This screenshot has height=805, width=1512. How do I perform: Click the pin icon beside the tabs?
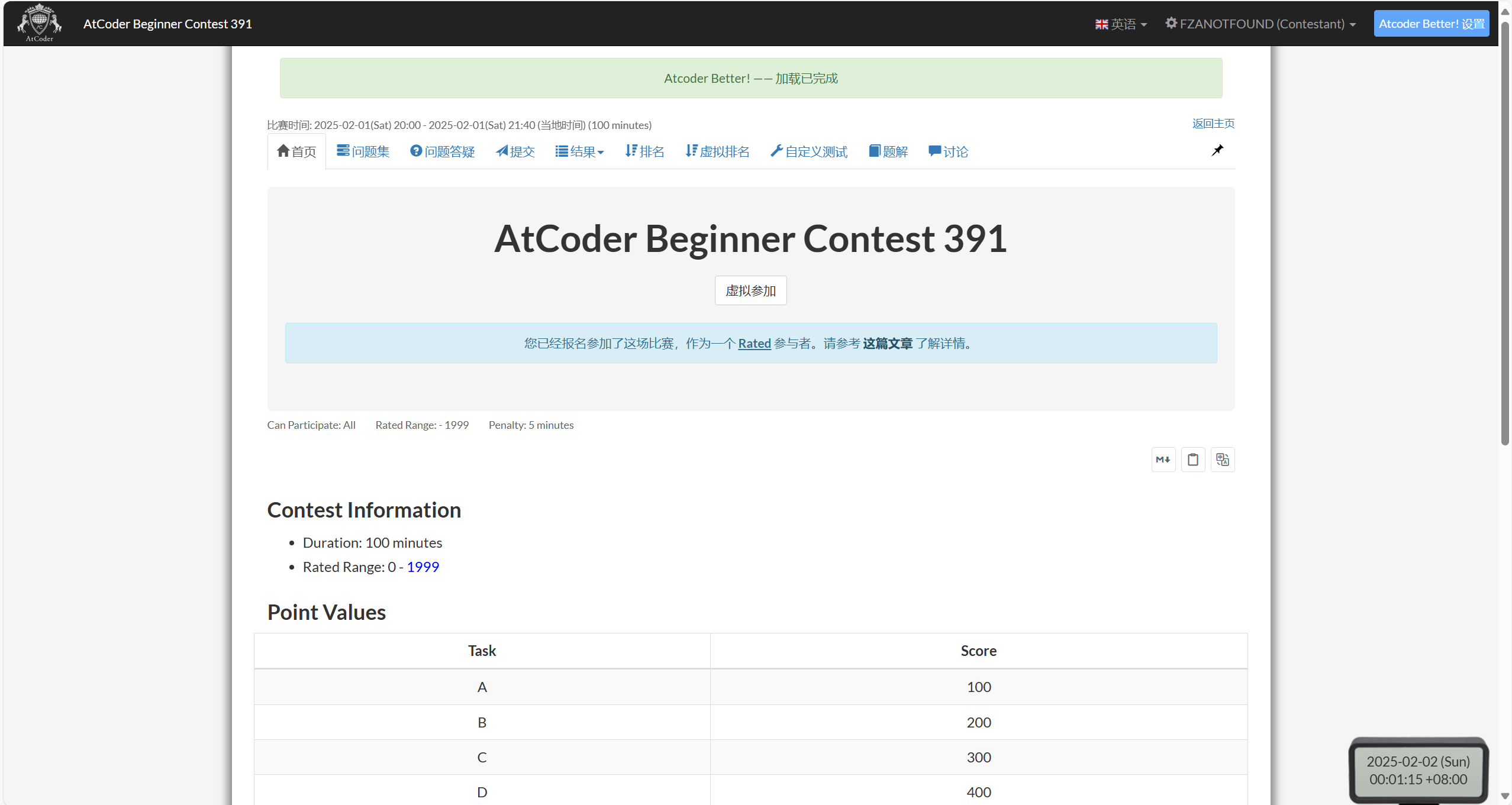pos(1217,151)
